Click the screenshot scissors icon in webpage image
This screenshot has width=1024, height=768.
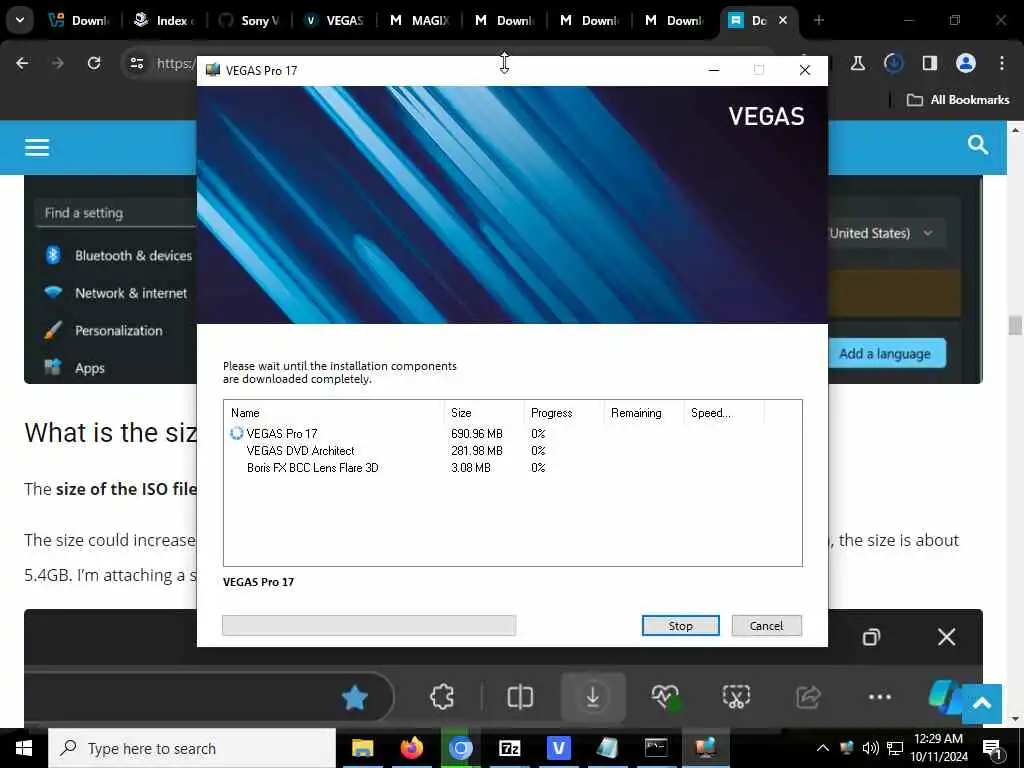(x=736, y=697)
